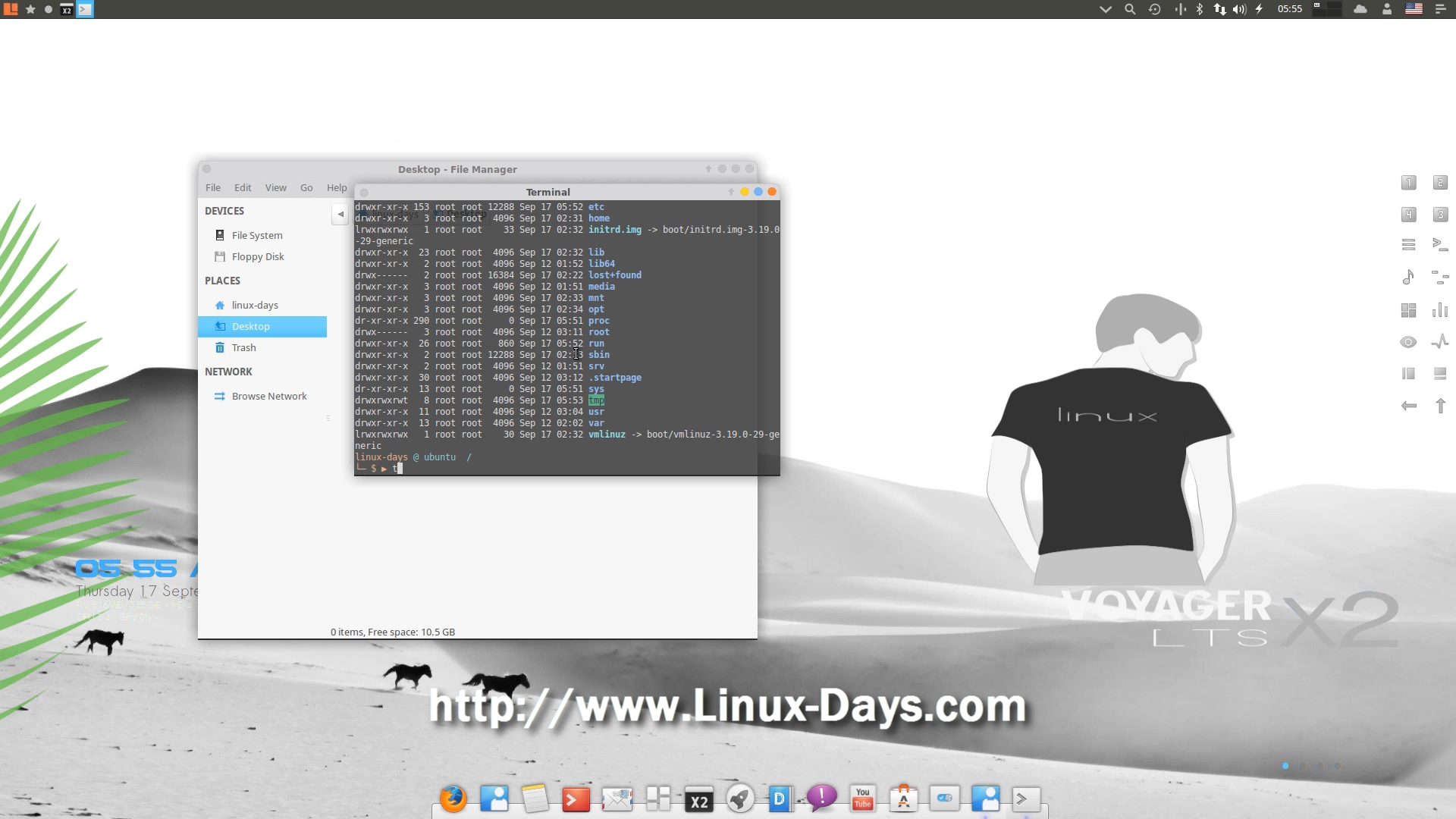1456x819 pixels.
Task: Click the terminal prompt icon in side panel
Action: coord(1440,245)
